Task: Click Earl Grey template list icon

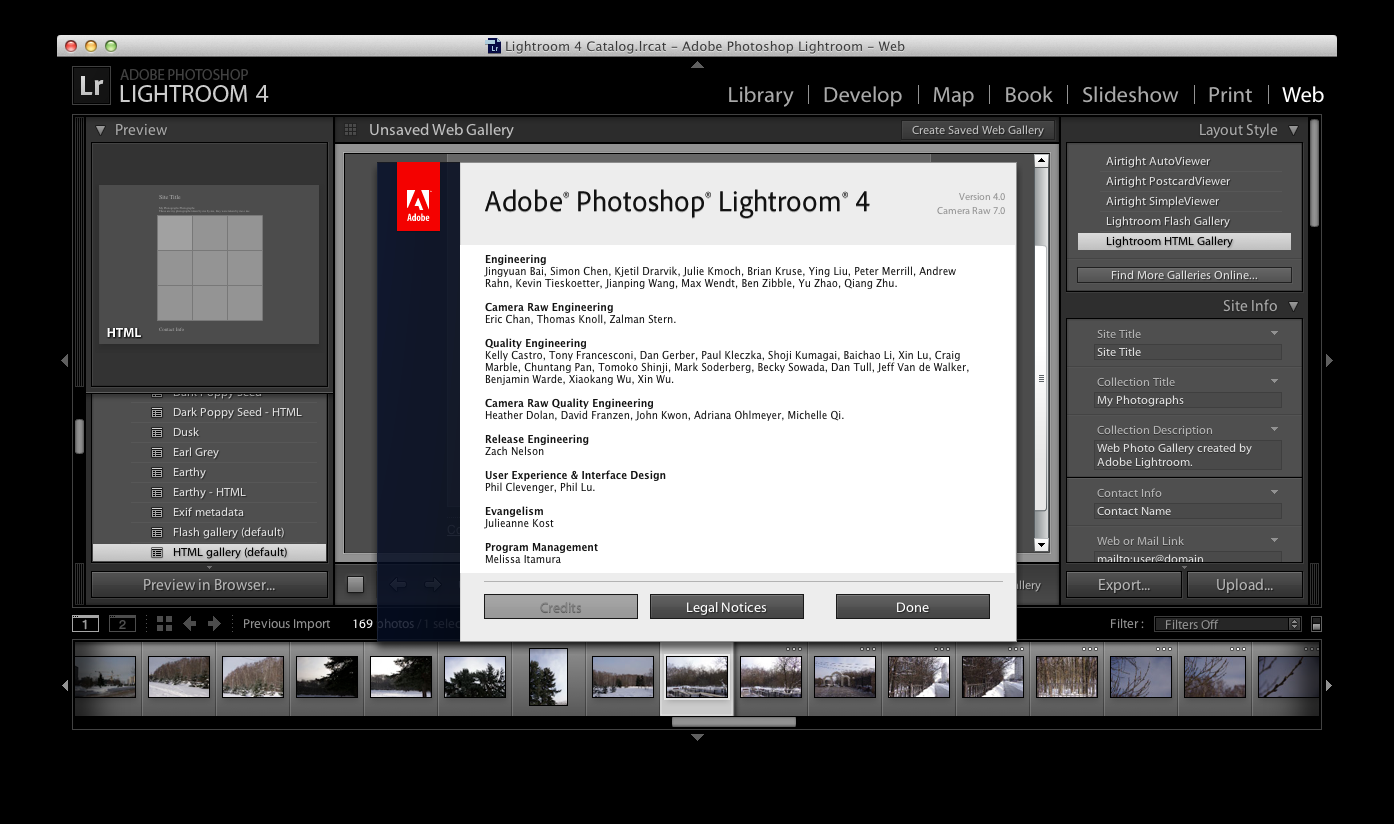Action: click(157, 452)
